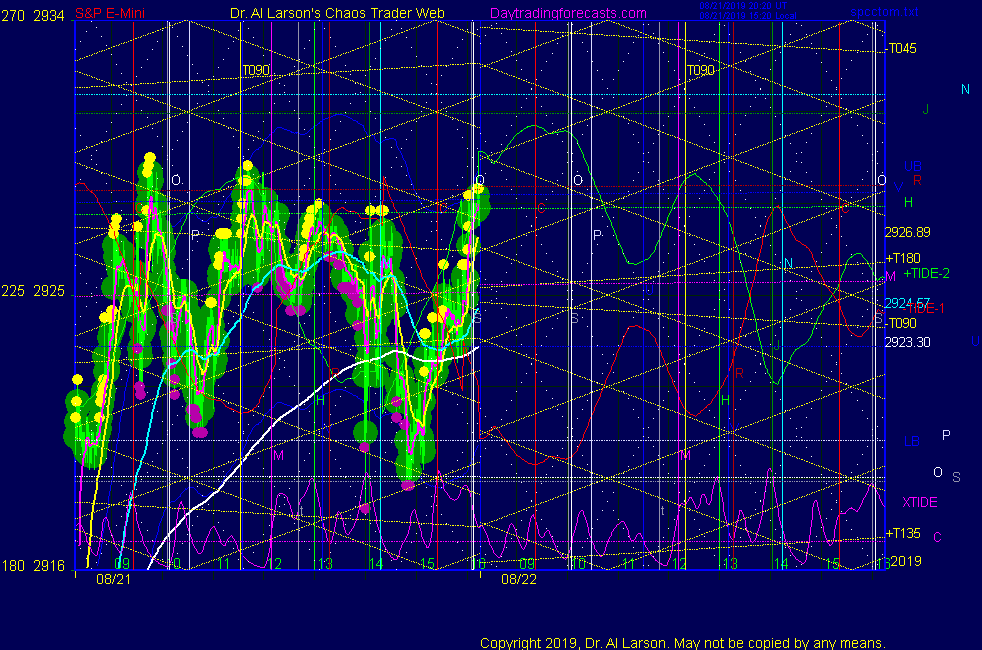Click the "-T090" label on right axis
Image resolution: width=982 pixels, height=650 pixels.
click(901, 323)
